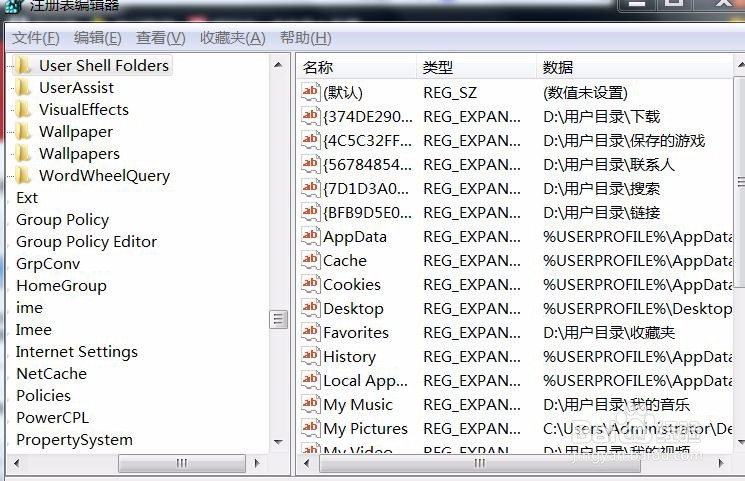Click the tree pane vertical scroll thumb
Viewport: 745px width, 481px height.
(x=278, y=319)
